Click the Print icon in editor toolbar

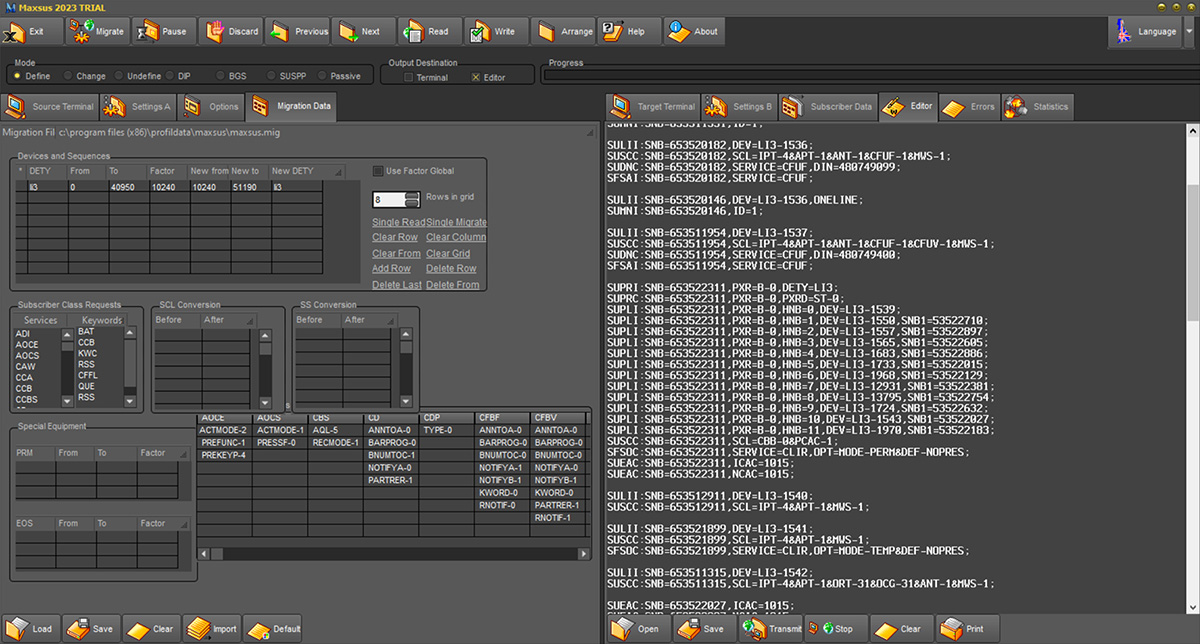[x=950, y=629]
